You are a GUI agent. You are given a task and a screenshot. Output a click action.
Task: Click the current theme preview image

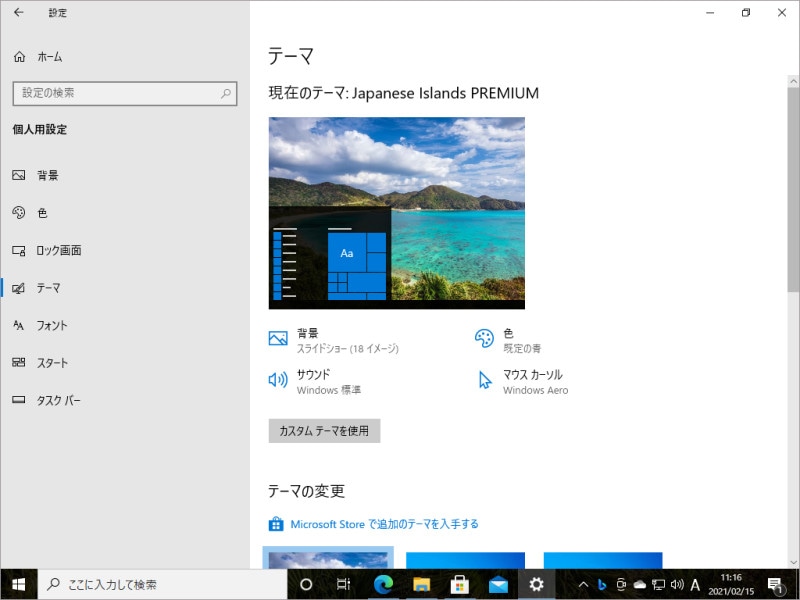coord(396,213)
